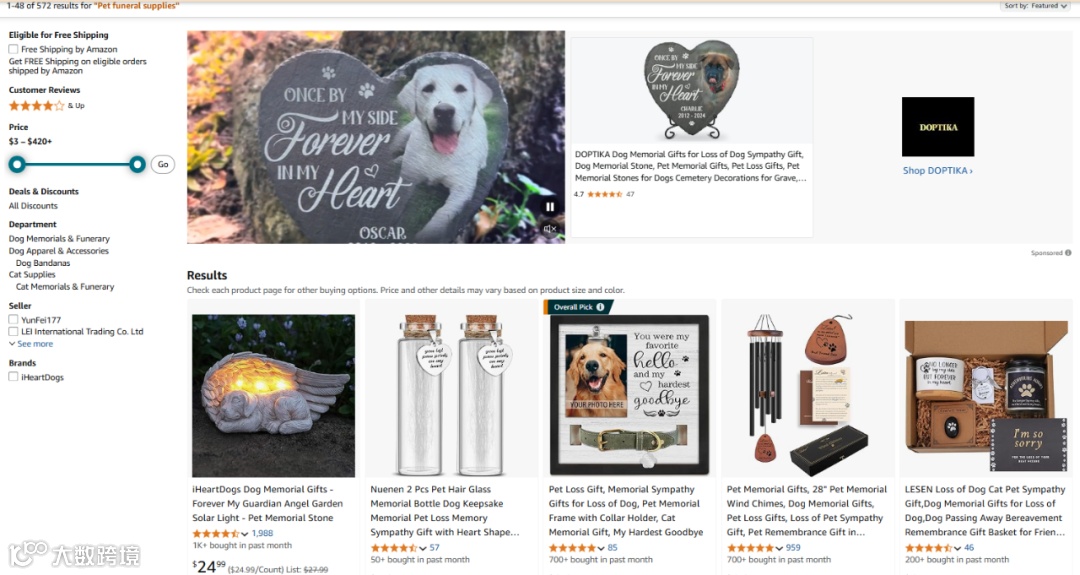Select Cat Memorials & Funerary department
This screenshot has width=1080, height=575.
65,286
